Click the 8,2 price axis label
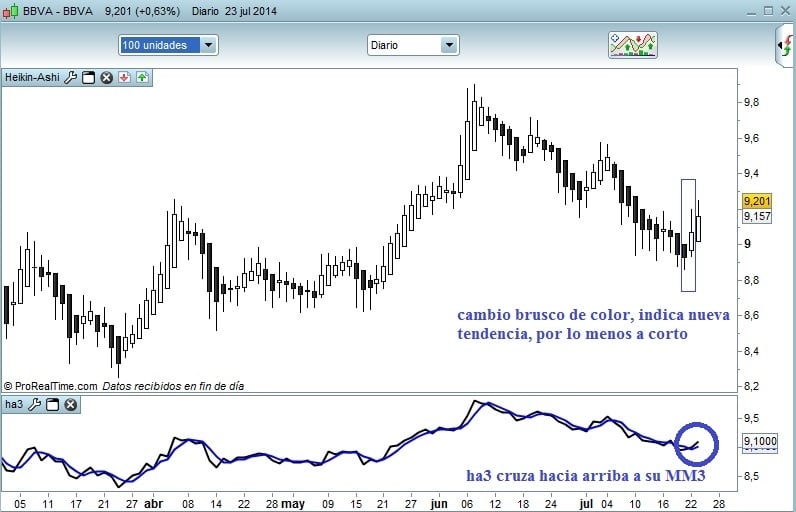 click(752, 387)
